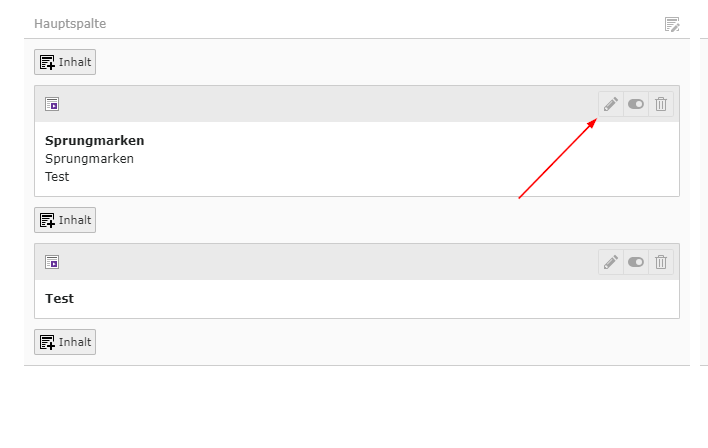The height and width of the screenshot is (448, 708).
Task: Edit the Sprungmarken element with the pencil
Action: click(611, 104)
